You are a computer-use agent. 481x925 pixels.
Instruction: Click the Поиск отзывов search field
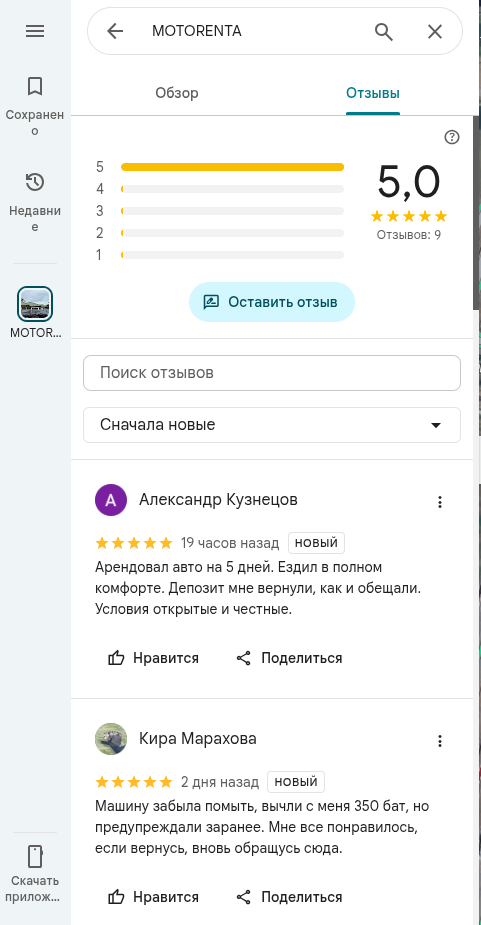pyautogui.click(x=271, y=373)
